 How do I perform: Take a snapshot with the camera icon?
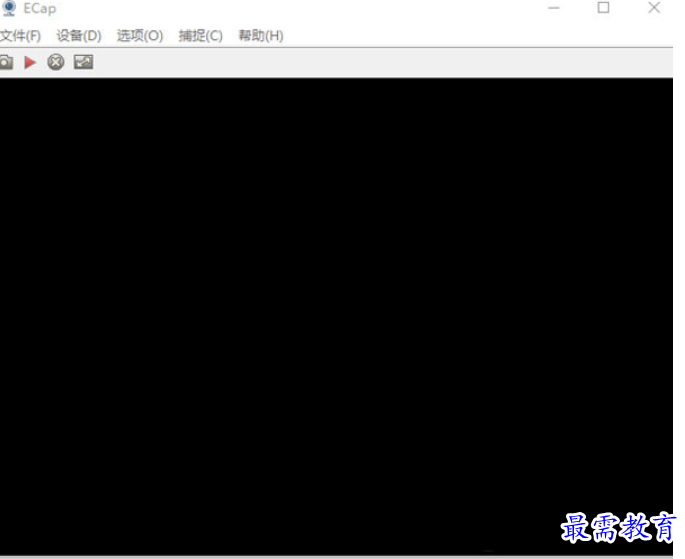(6, 62)
